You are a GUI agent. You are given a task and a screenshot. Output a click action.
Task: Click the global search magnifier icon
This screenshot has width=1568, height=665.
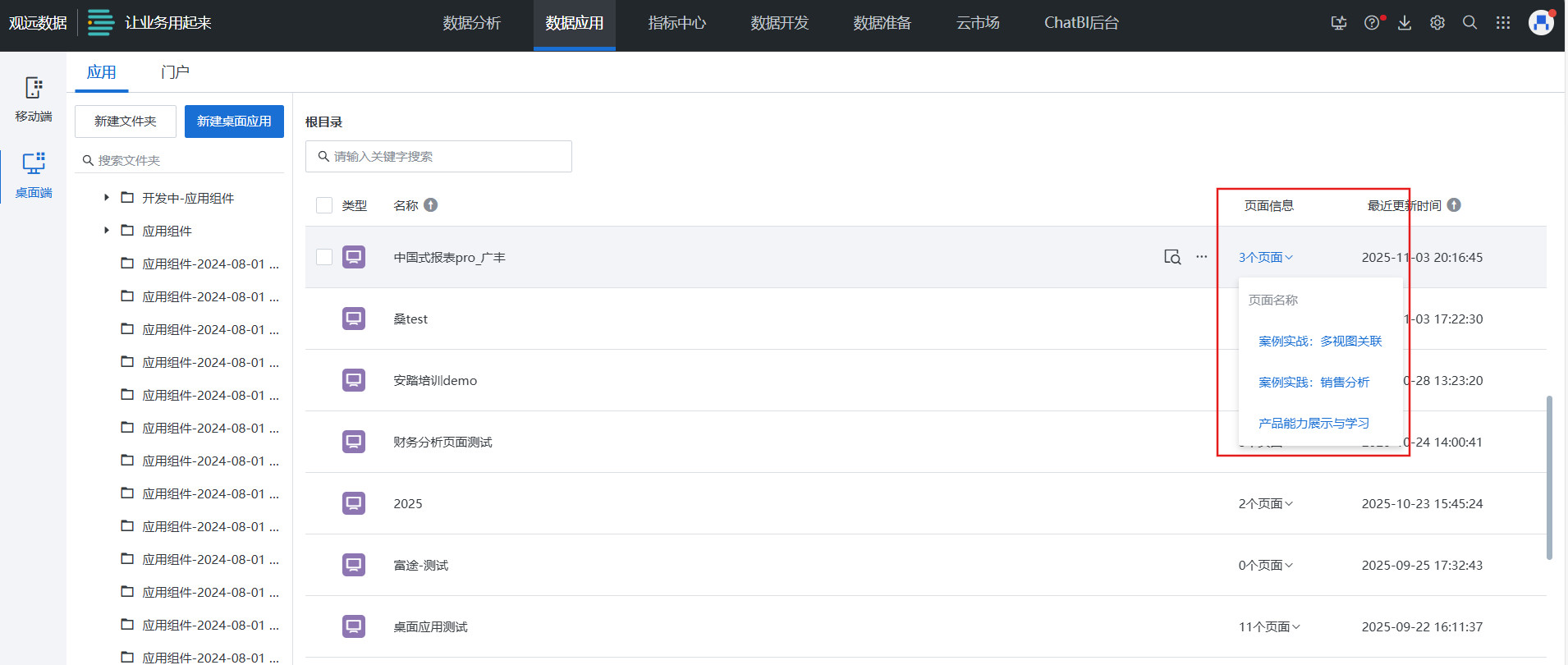(x=1470, y=23)
